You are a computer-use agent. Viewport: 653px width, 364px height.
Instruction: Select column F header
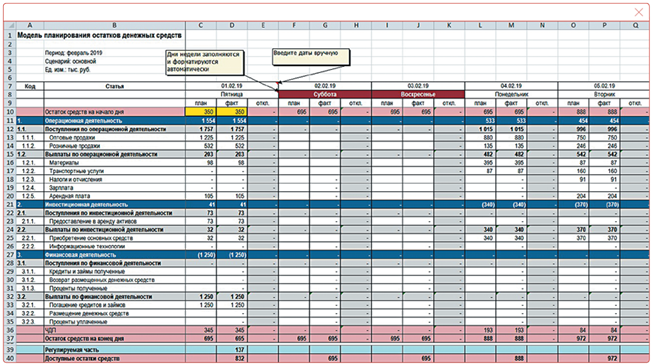(x=294, y=25)
